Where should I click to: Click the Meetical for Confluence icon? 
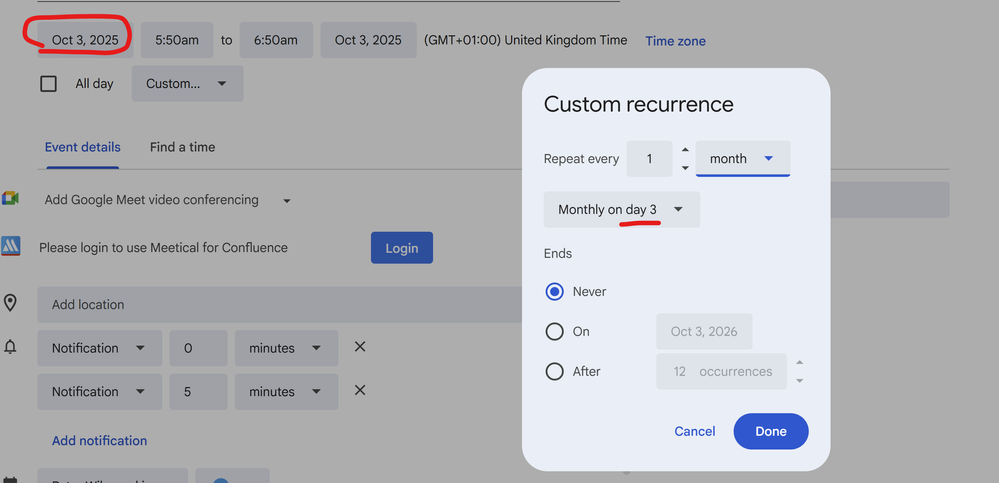(x=10, y=247)
